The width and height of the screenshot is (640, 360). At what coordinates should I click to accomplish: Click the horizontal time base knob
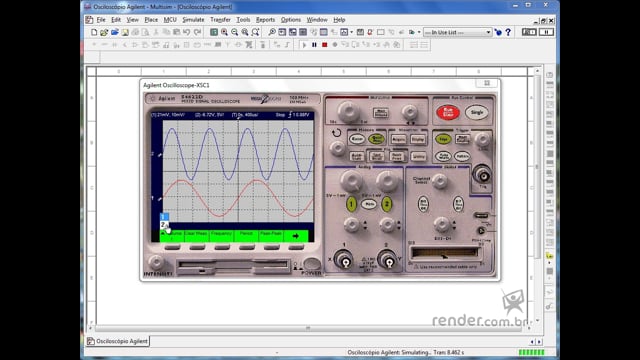pos(348,111)
